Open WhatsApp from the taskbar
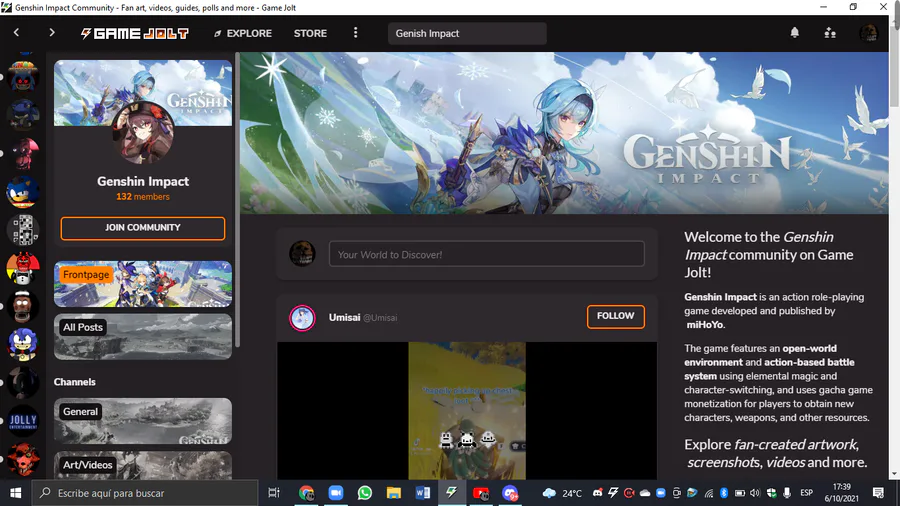 tap(364, 493)
